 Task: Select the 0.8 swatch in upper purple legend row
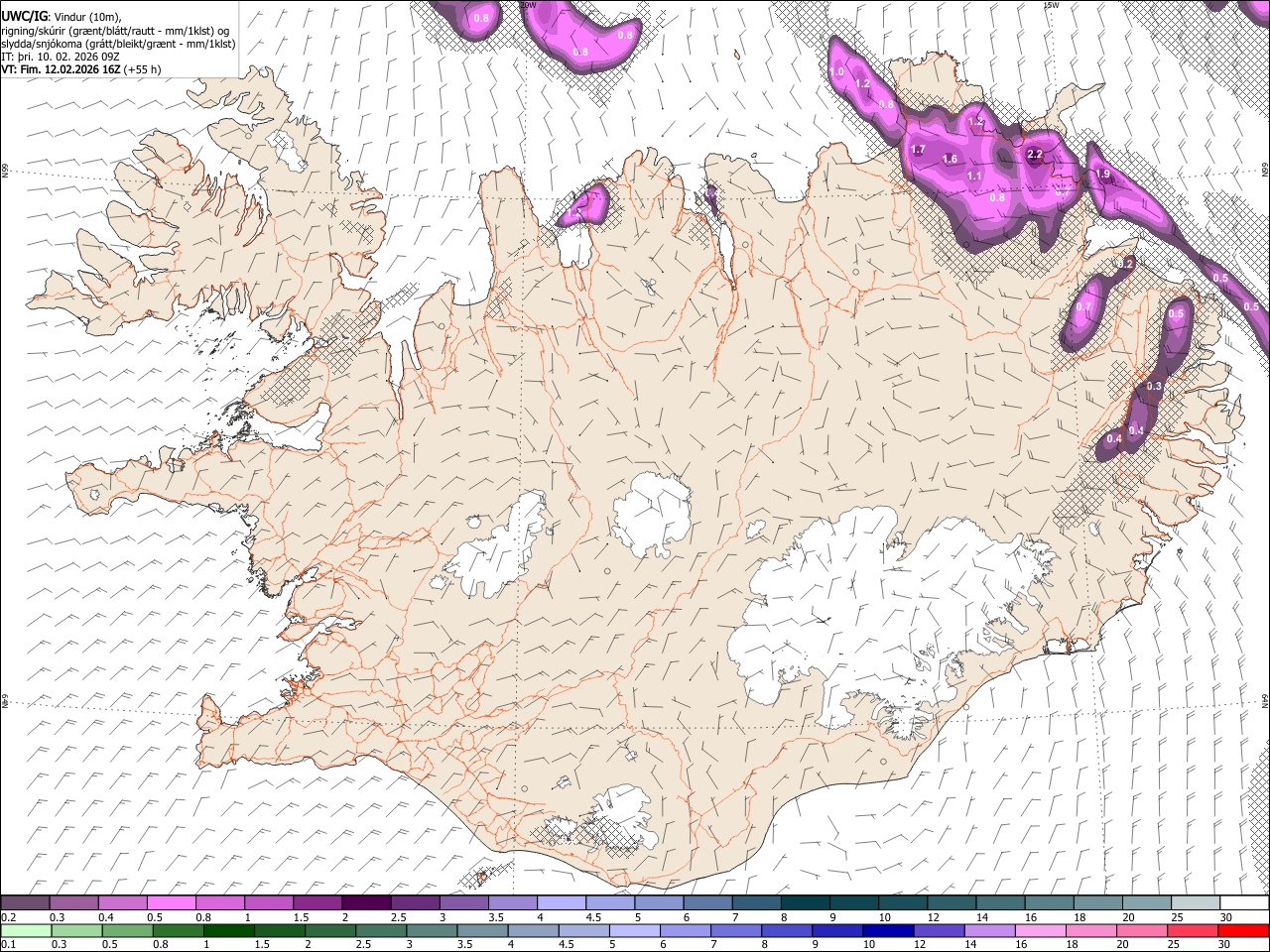point(220,903)
